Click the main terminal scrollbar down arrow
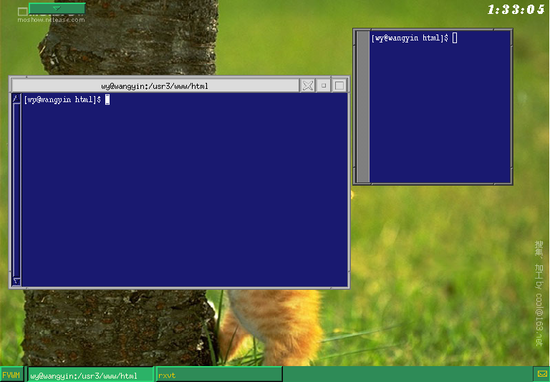 pyautogui.click(x=16, y=281)
